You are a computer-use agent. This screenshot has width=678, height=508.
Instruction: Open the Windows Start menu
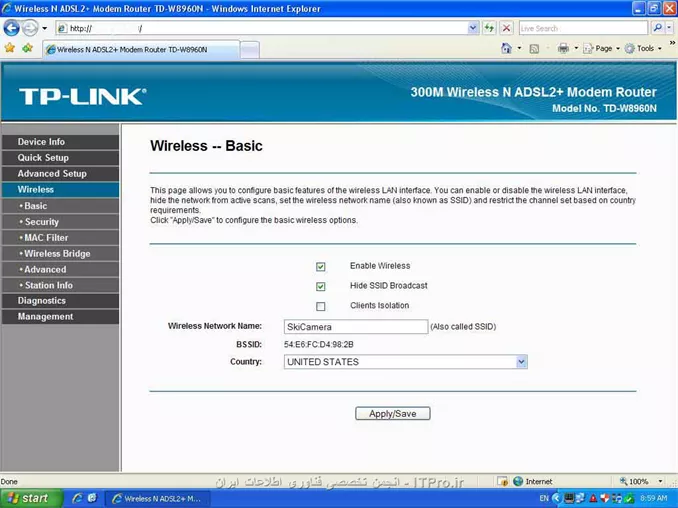coord(31,498)
